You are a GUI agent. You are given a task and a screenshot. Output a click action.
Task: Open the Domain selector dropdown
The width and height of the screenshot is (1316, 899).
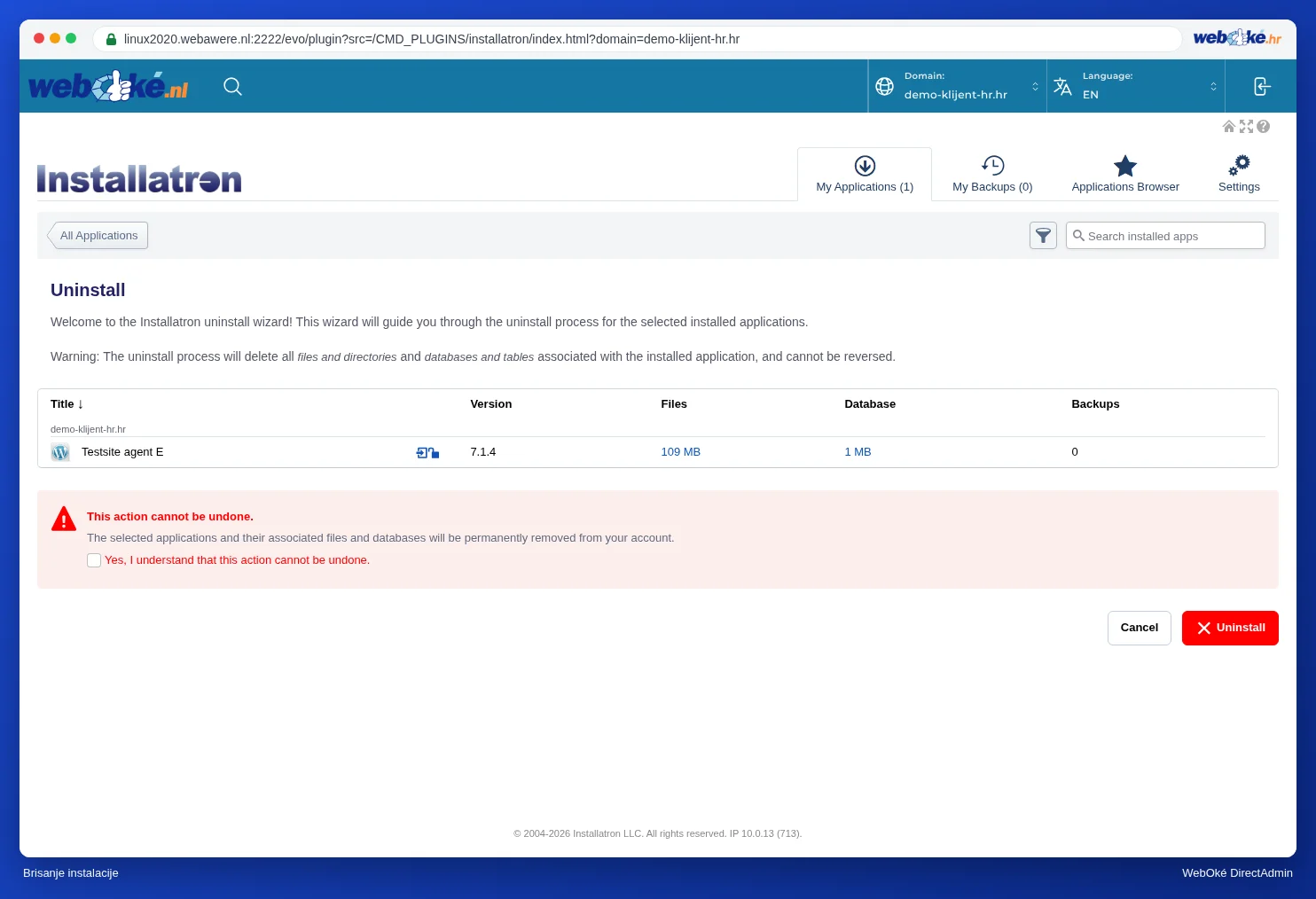[x=958, y=86]
